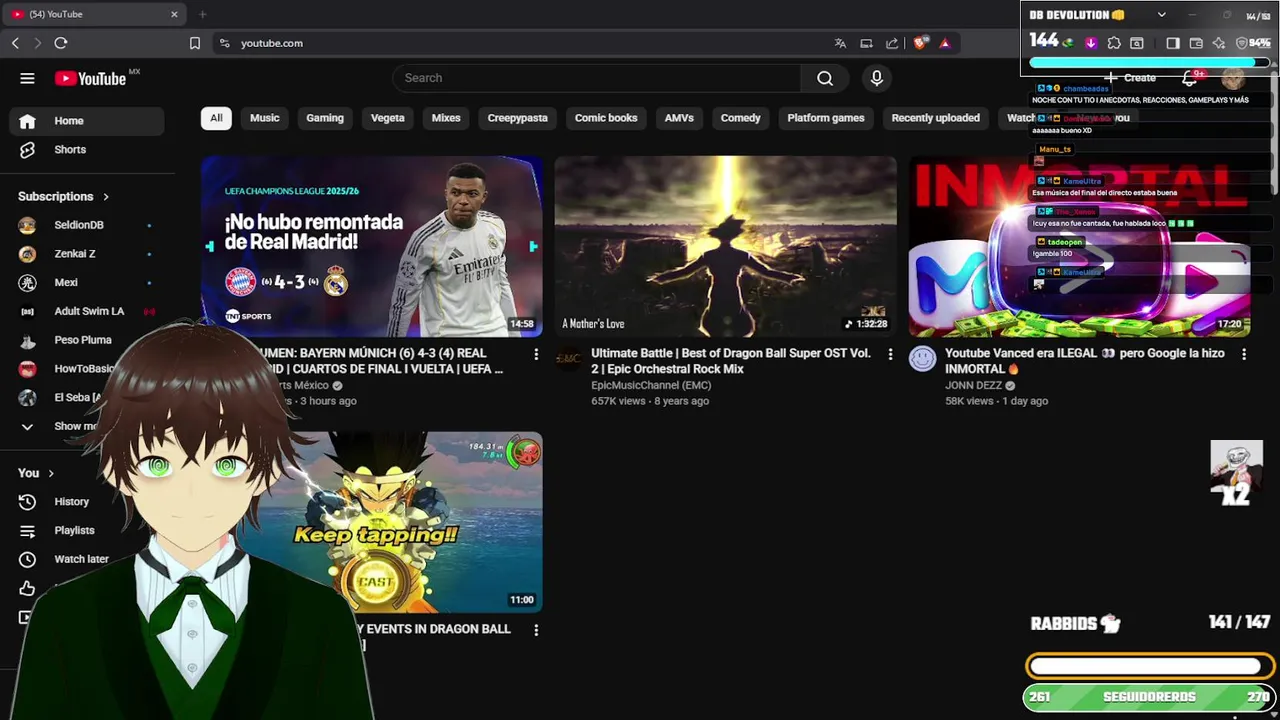Open Brave Rewards triangle icon
The width and height of the screenshot is (1280, 720).
(x=944, y=43)
